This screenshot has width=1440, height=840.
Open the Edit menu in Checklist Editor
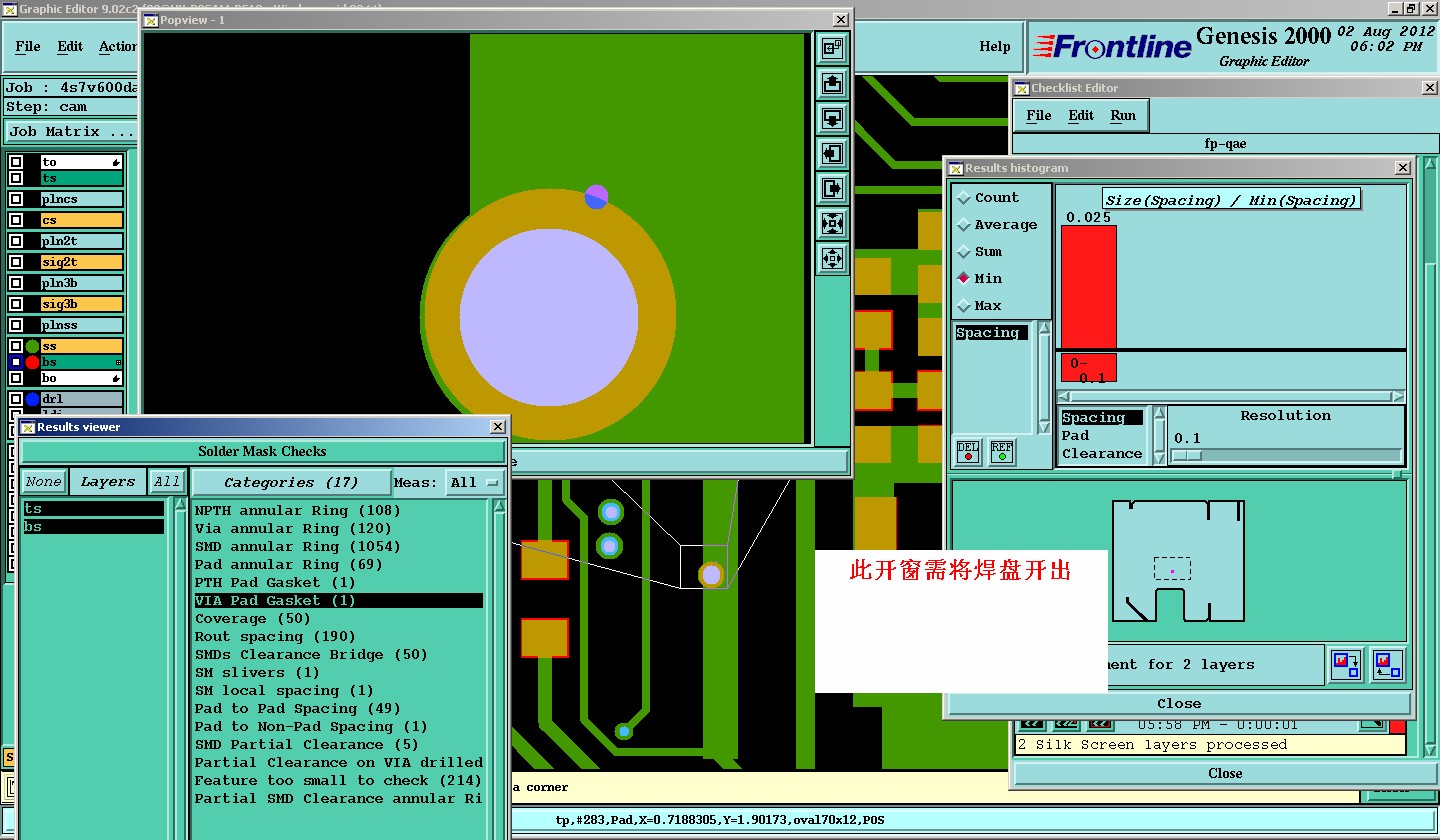[1081, 115]
